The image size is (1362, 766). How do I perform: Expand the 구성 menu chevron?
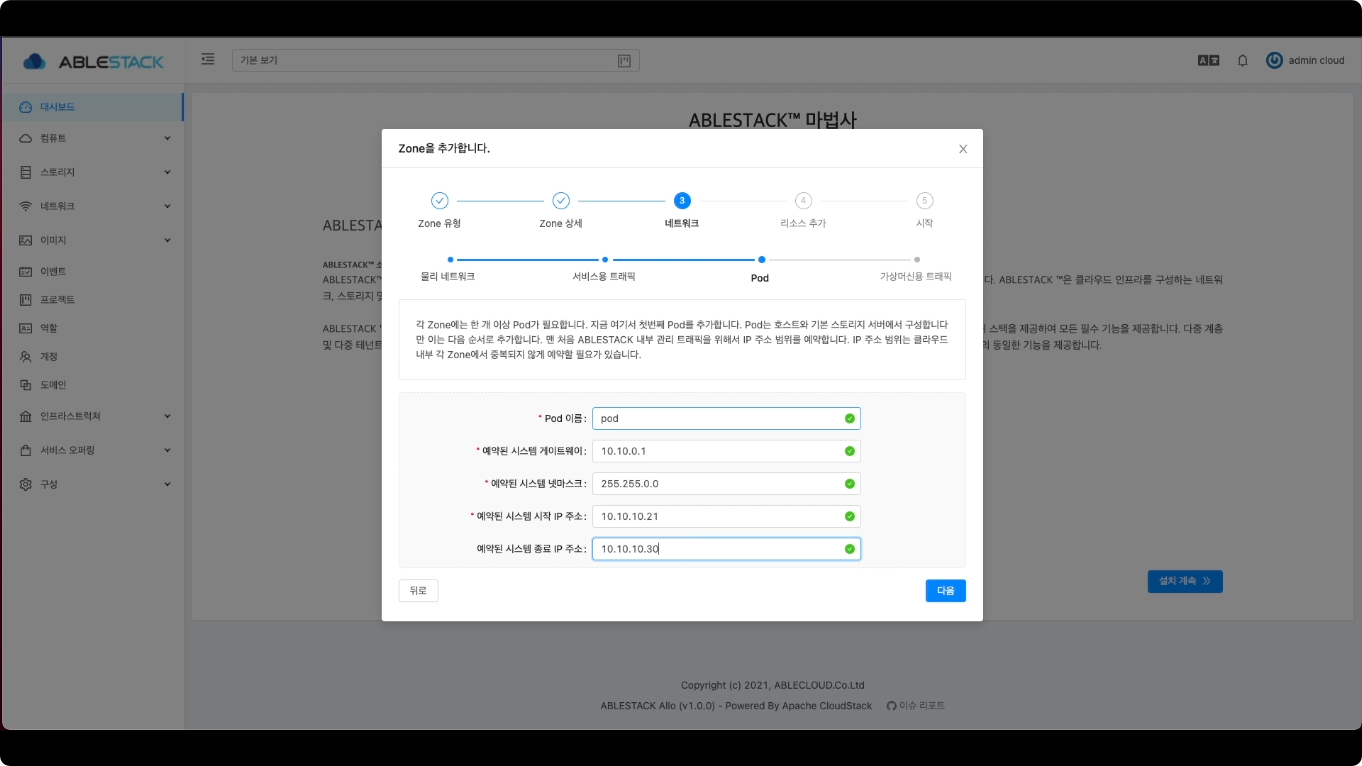click(x=167, y=484)
